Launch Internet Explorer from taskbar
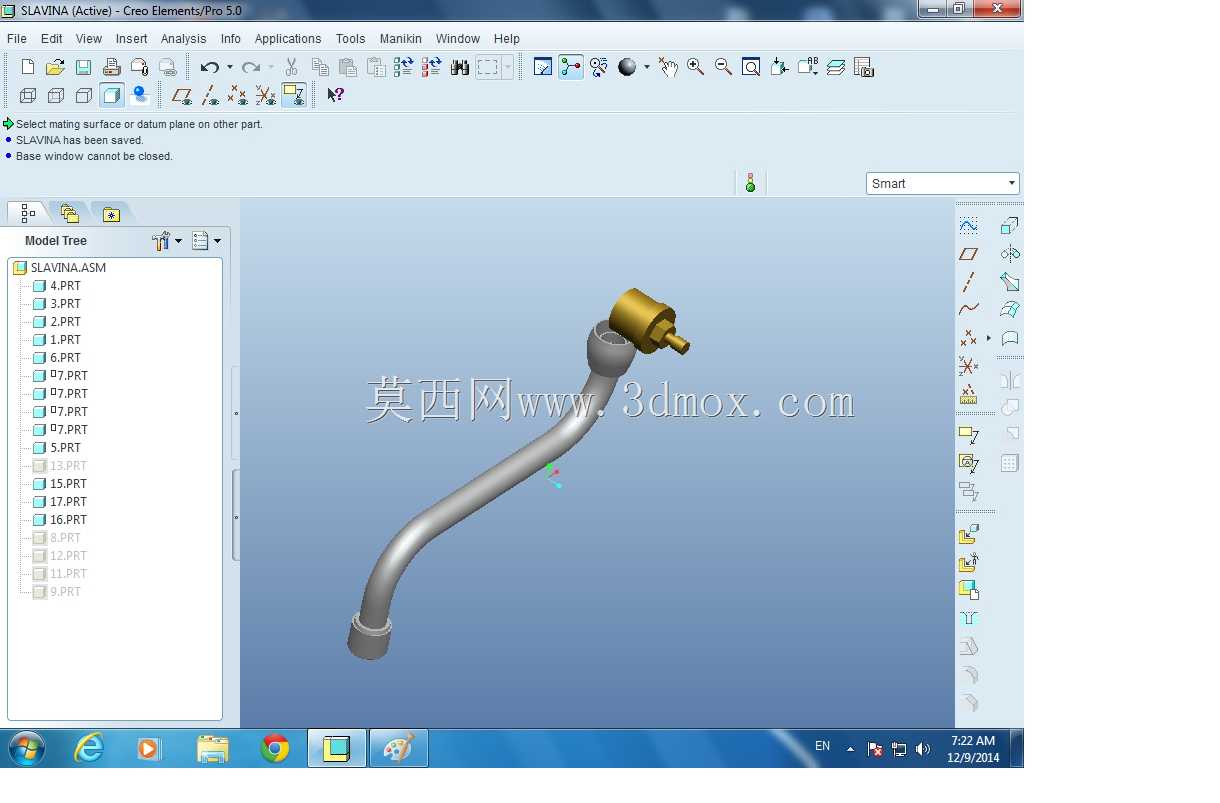 (x=89, y=748)
